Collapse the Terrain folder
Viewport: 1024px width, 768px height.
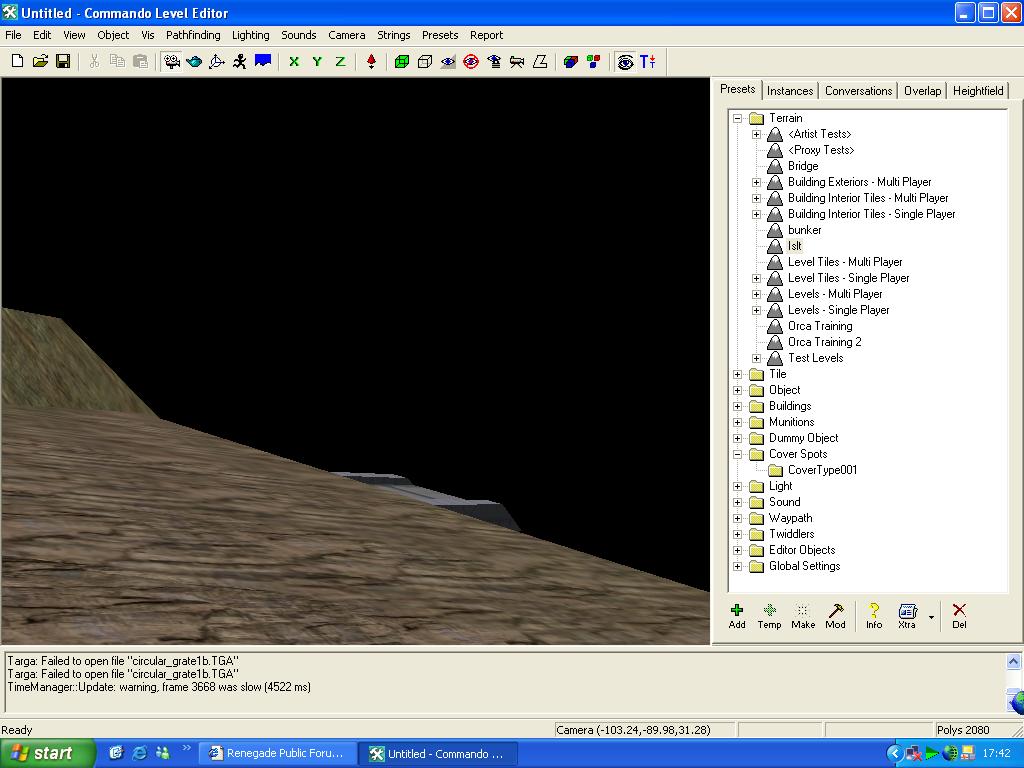[738, 118]
